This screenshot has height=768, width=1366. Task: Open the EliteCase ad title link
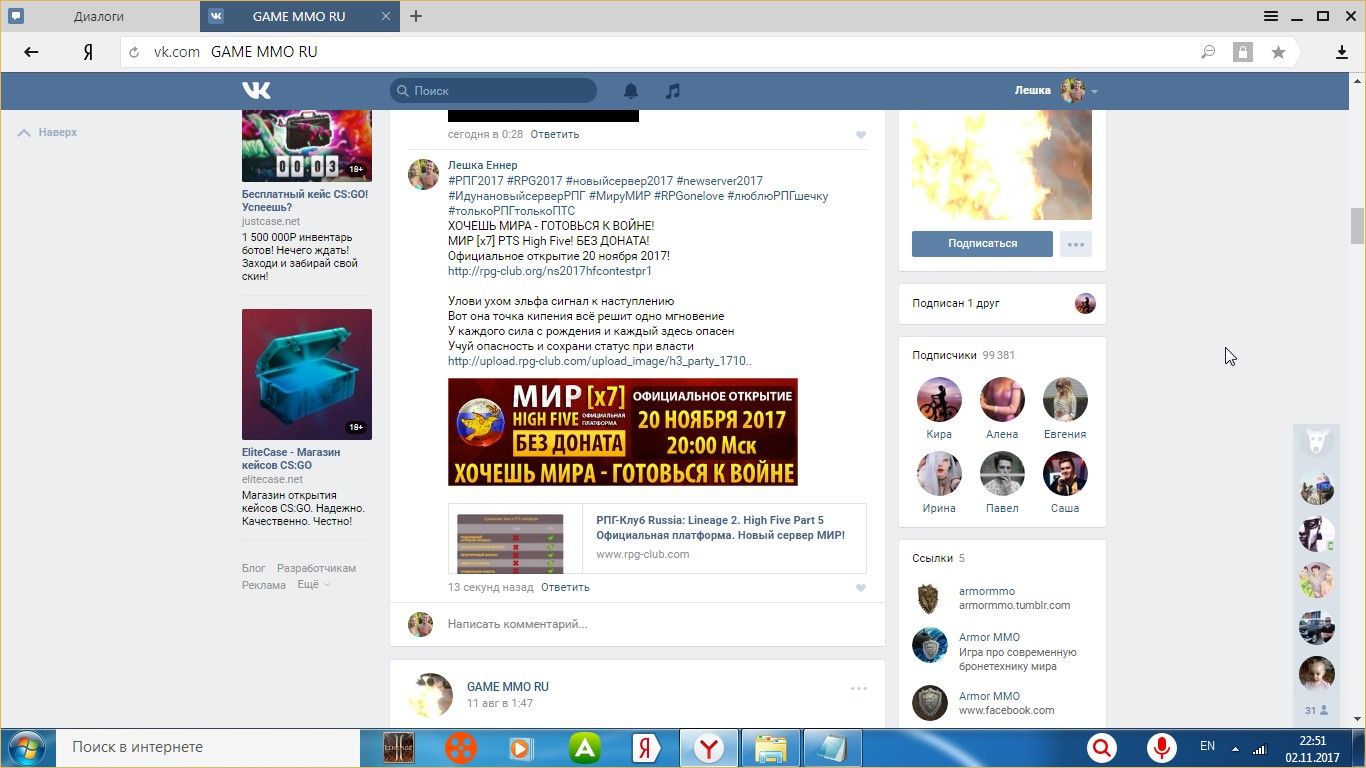click(291, 459)
